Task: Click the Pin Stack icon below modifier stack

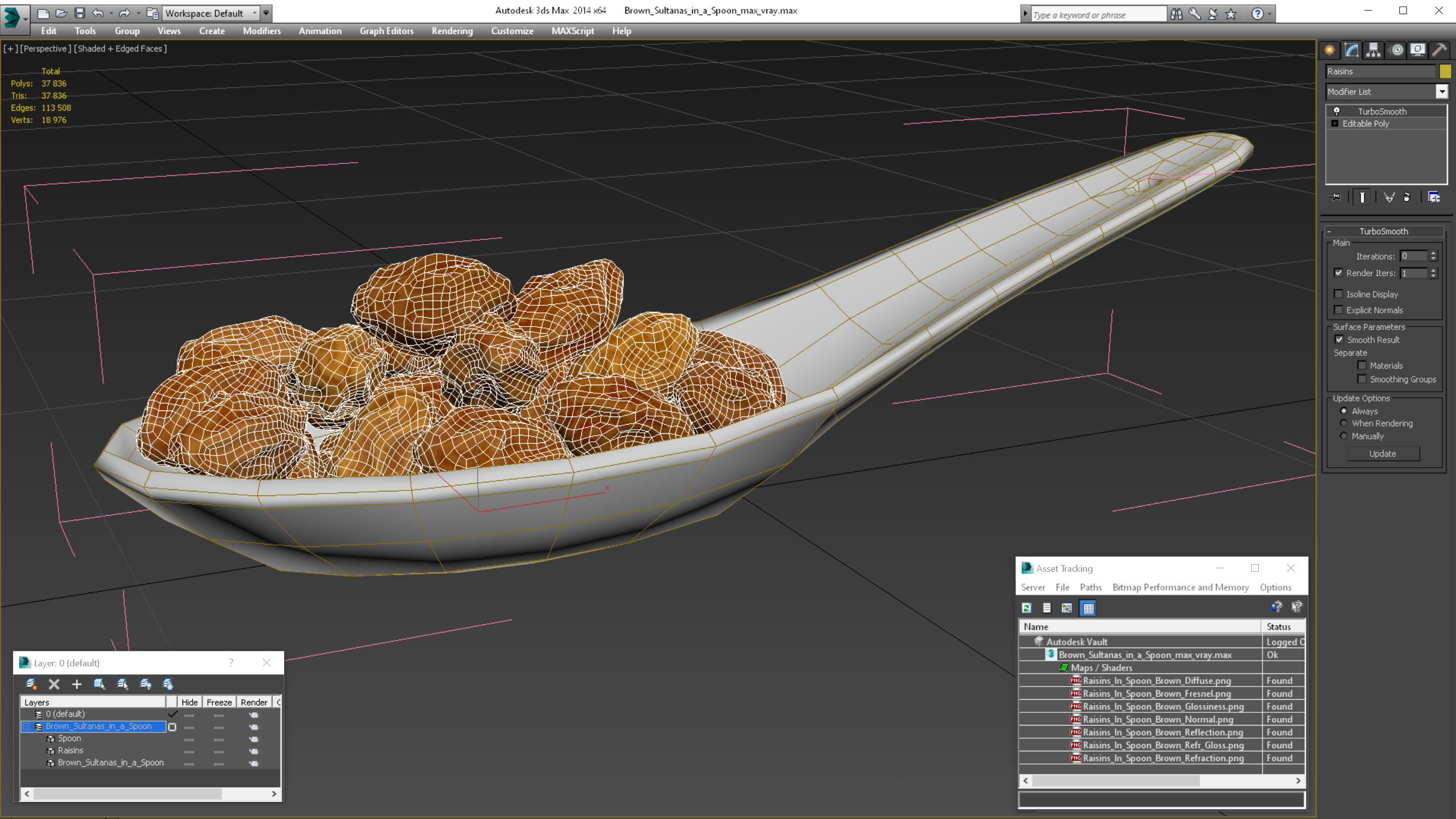Action: coord(1335,197)
